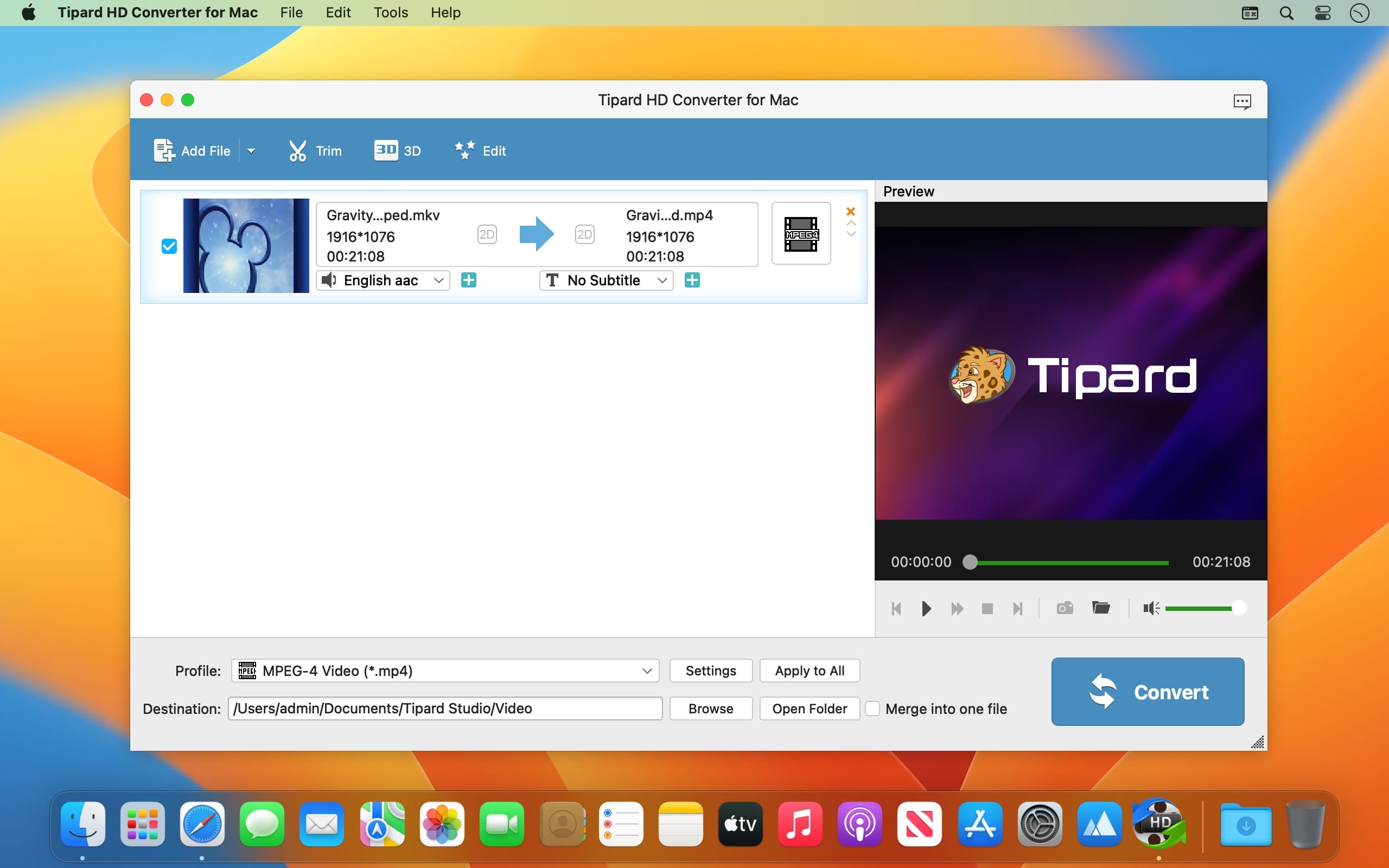
Task: Enable Merge into one file checkbox
Action: click(872, 709)
